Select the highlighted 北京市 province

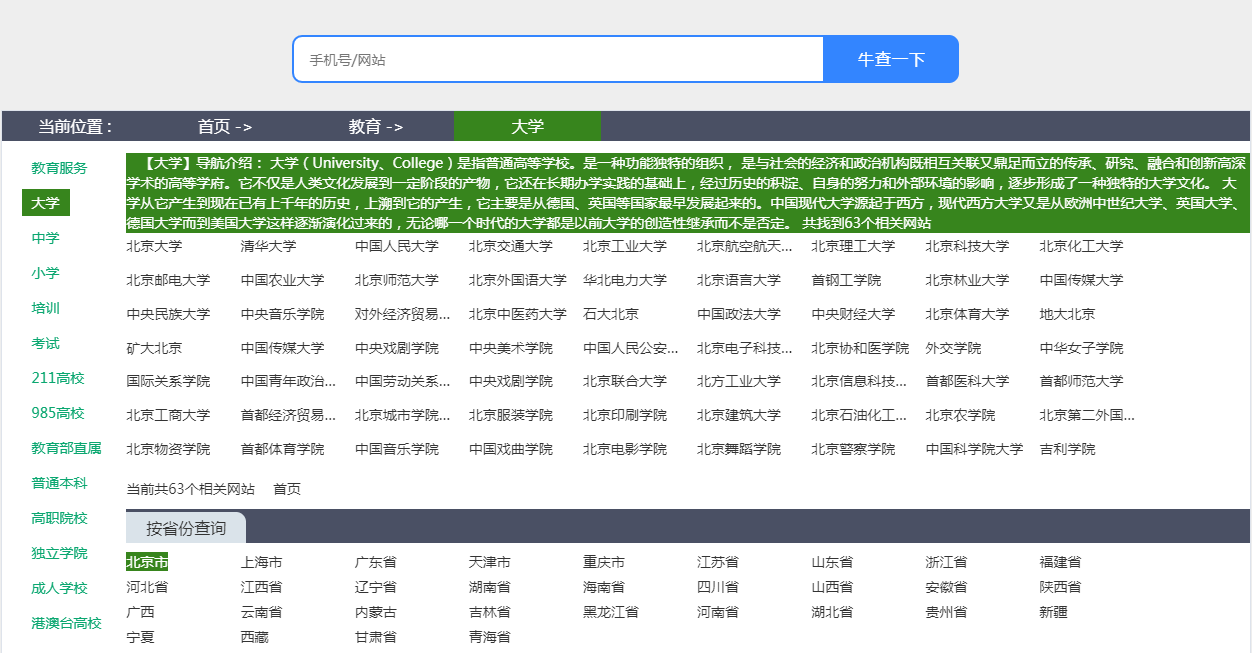[x=147, y=562]
